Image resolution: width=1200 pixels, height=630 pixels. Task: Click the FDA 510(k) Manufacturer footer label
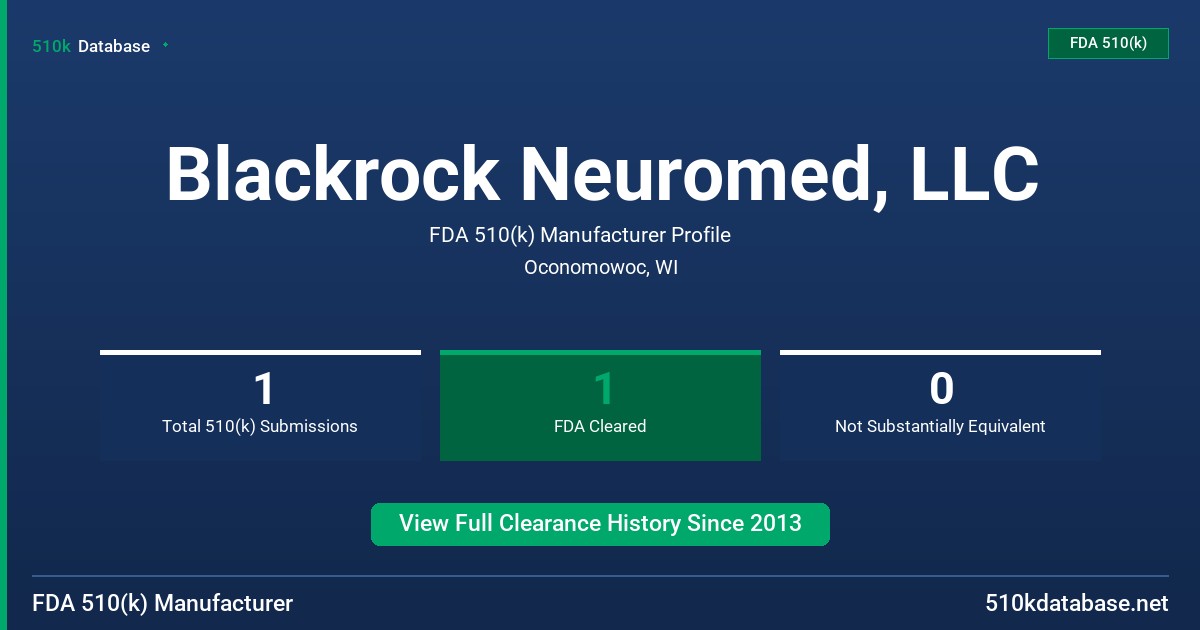point(163,604)
